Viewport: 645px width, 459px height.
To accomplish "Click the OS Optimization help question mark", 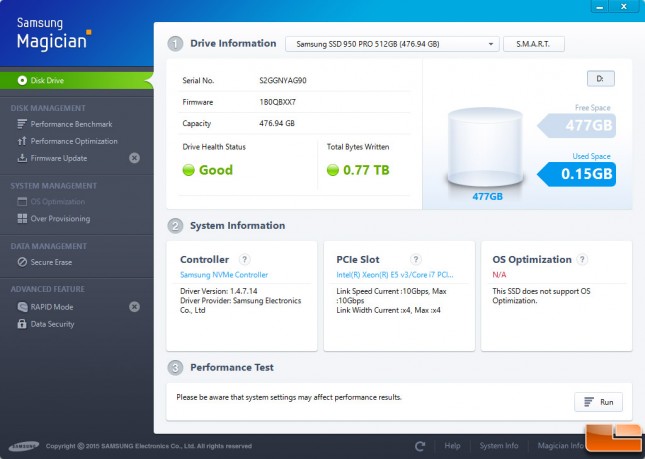I will point(582,259).
